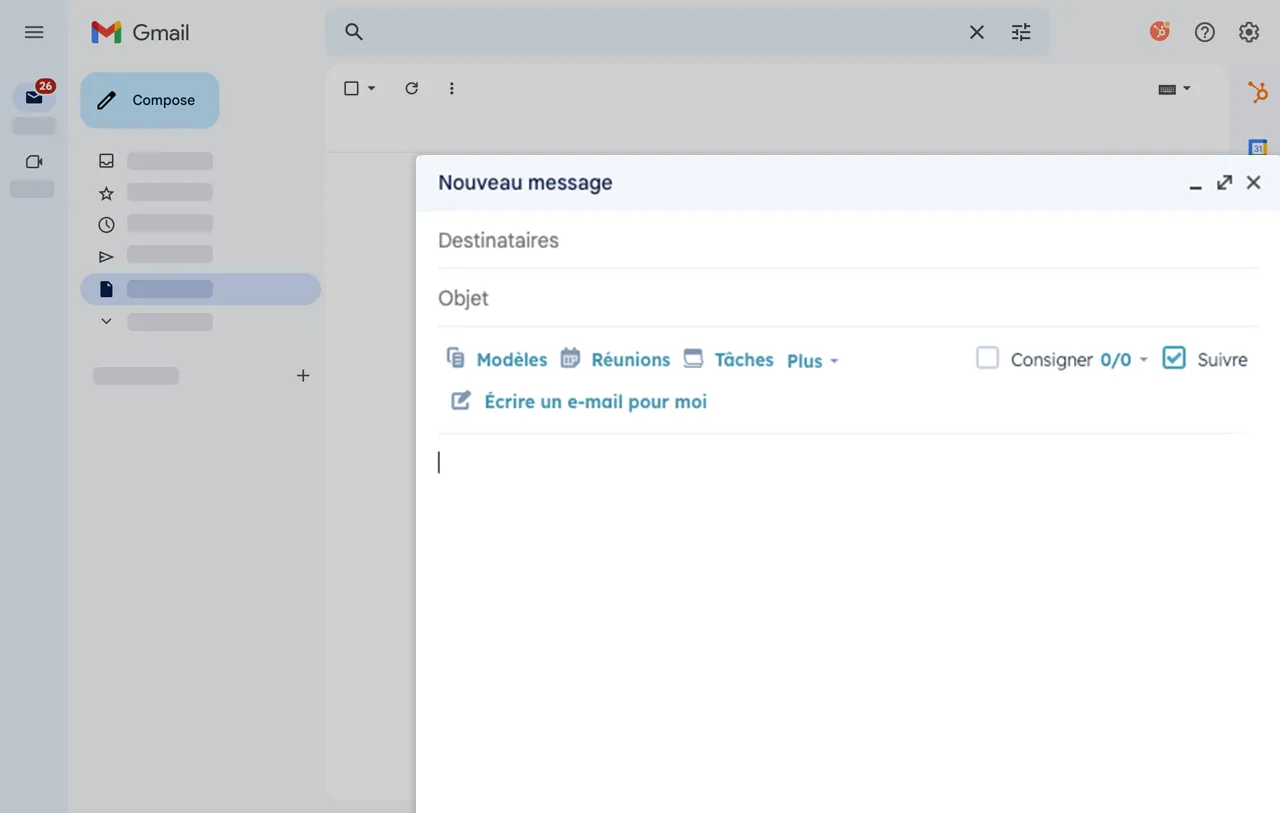Click the refresh mail icon
The image size is (1280, 813).
[x=411, y=88]
